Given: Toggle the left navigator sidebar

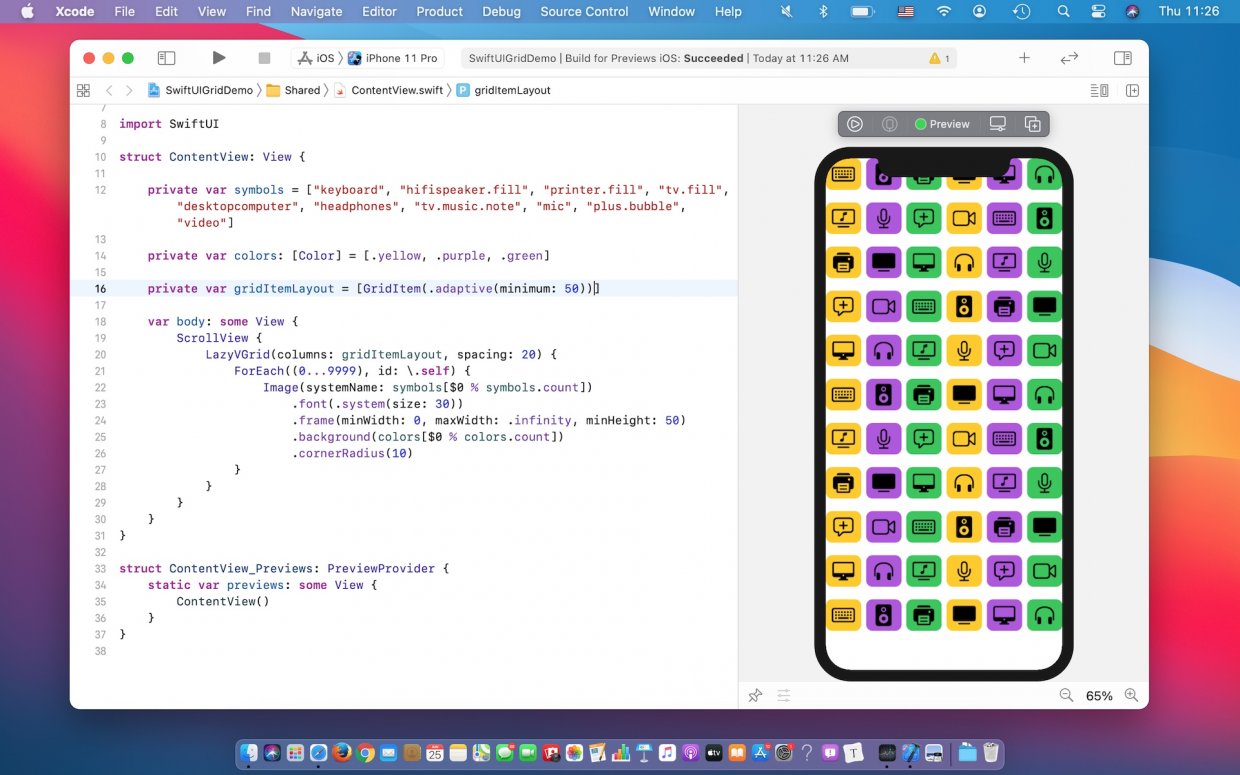Looking at the screenshot, I should (x=167, y=58).
